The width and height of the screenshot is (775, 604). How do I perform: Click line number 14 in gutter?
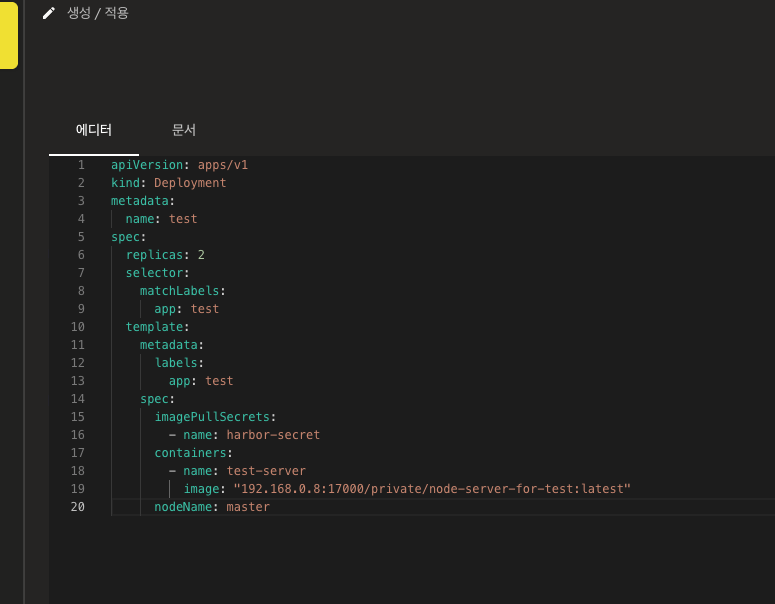pos(78,399)
